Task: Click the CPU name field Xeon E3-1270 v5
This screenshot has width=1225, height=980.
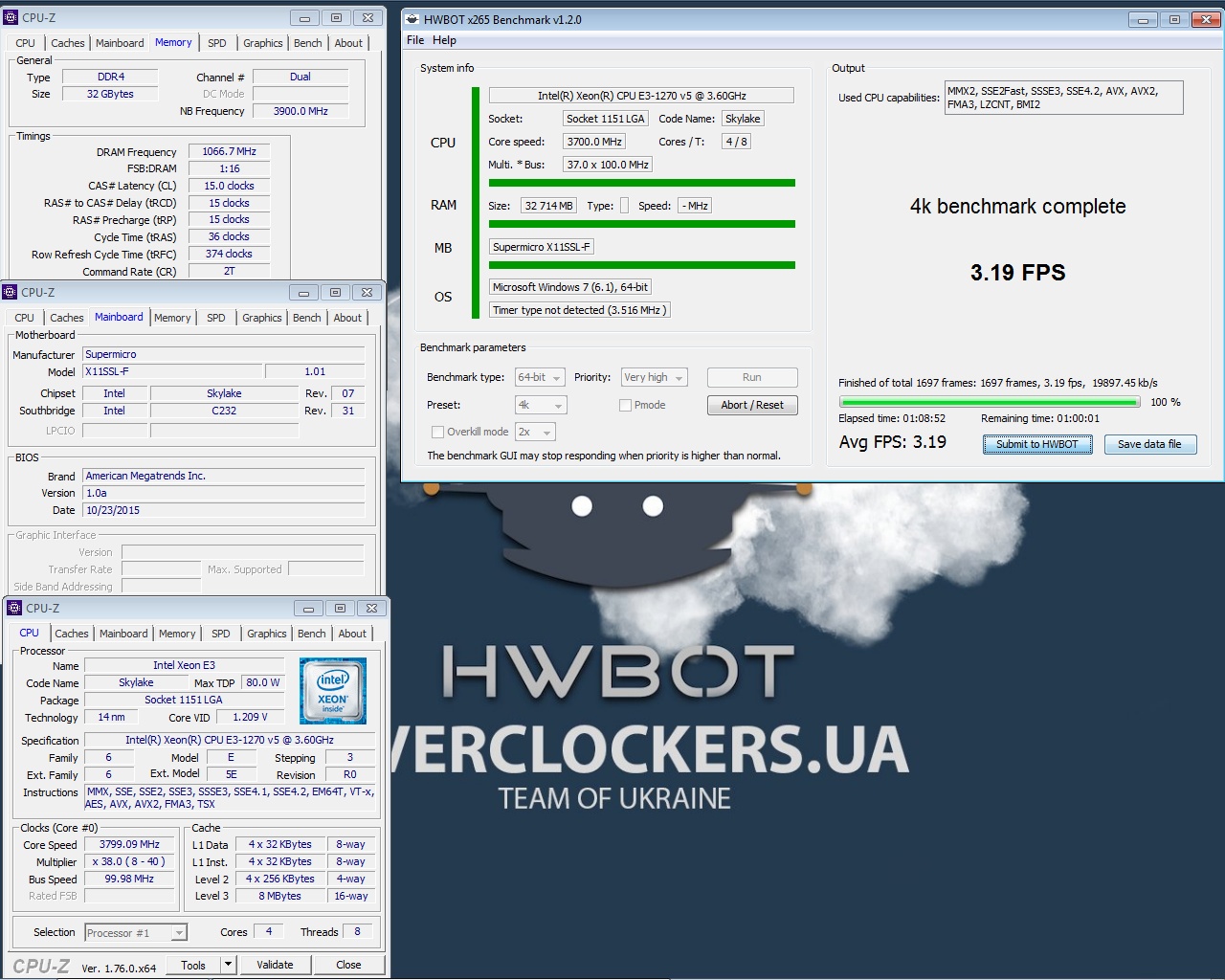Action: point(641,96)
